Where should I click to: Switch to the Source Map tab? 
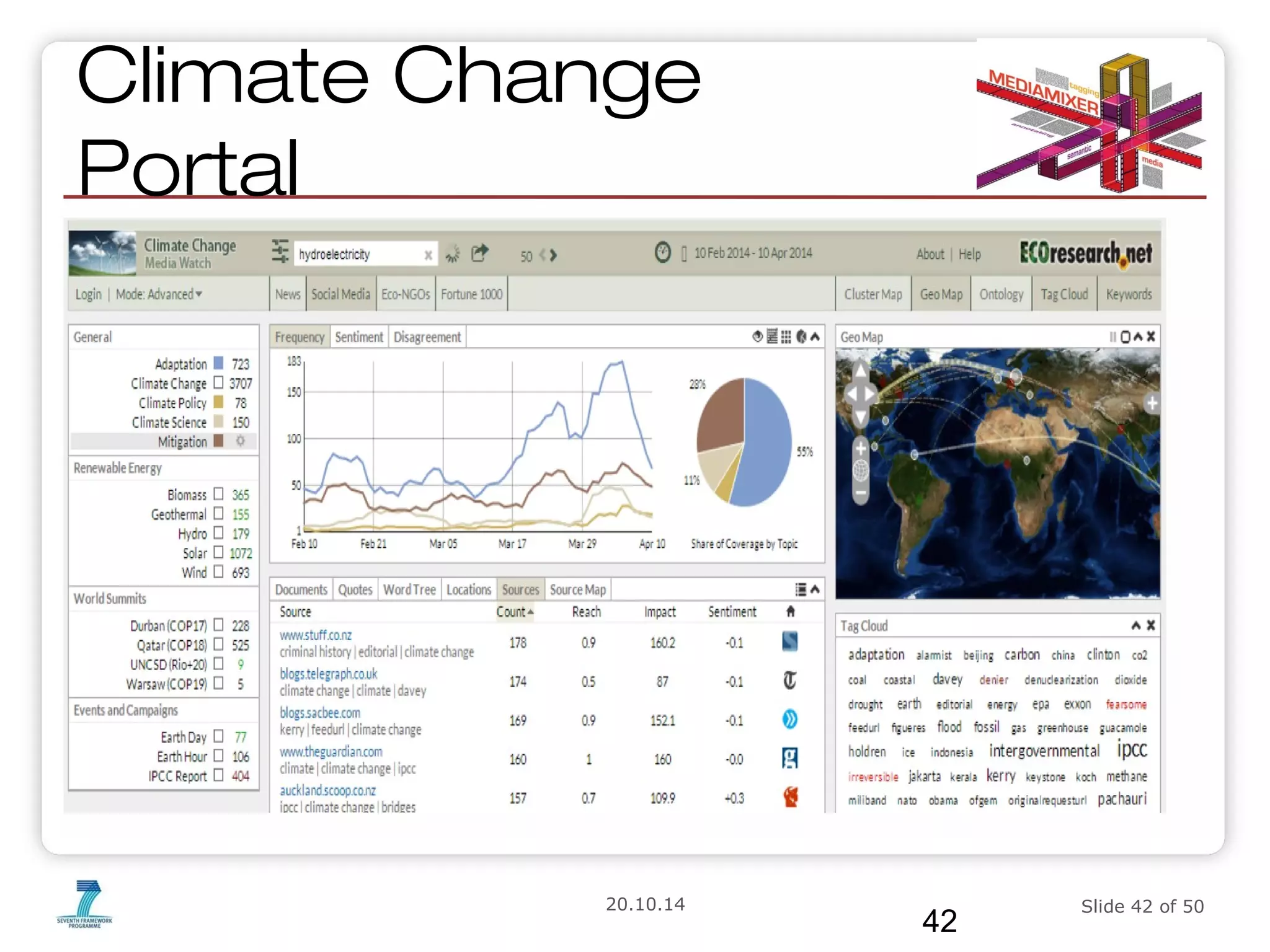[577, 589]
